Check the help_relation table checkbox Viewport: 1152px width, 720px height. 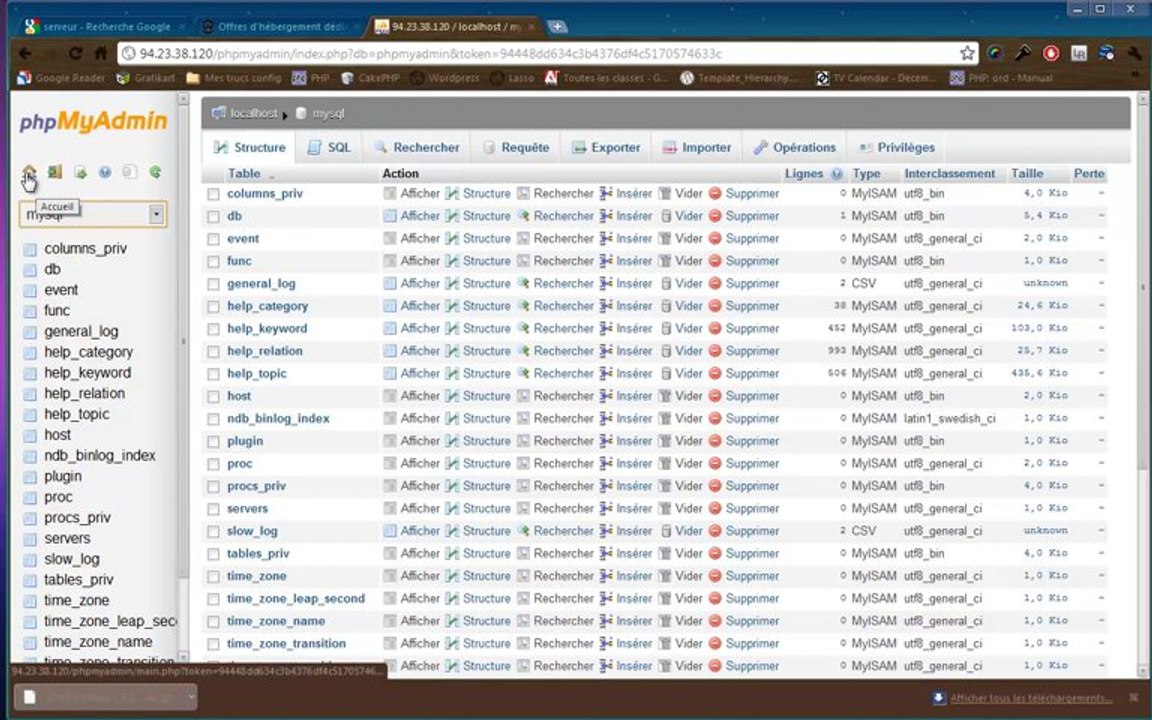(213, 352)
